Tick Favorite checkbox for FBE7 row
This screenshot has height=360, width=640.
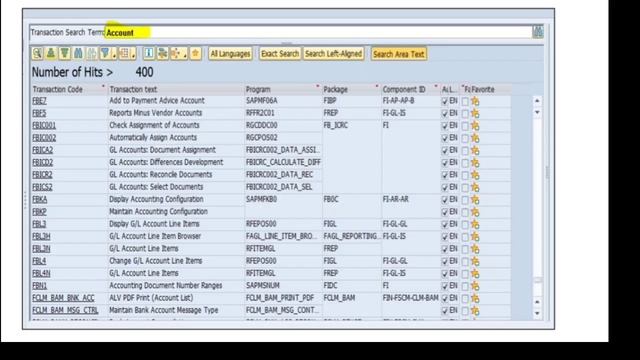click(465, 102)
